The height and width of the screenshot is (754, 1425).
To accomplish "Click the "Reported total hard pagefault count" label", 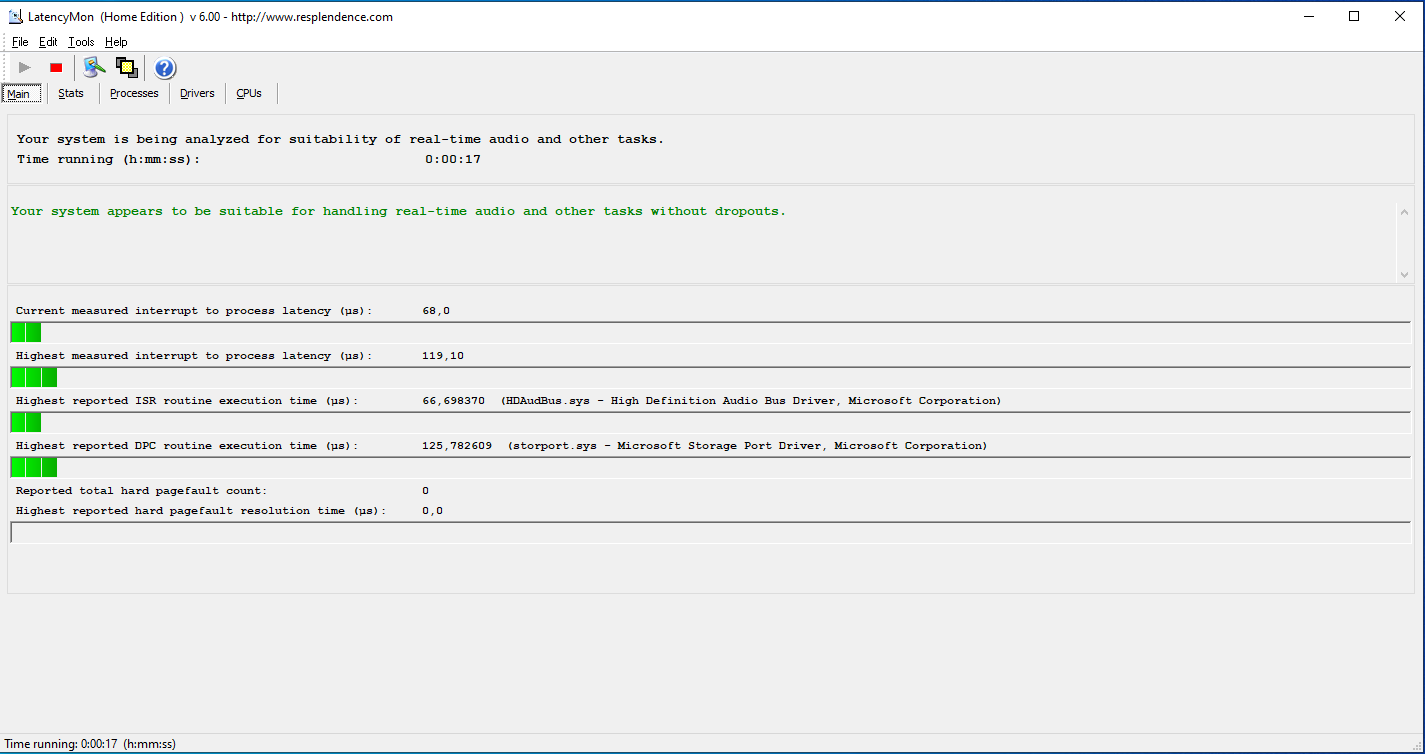I will [x=142, y=491].
